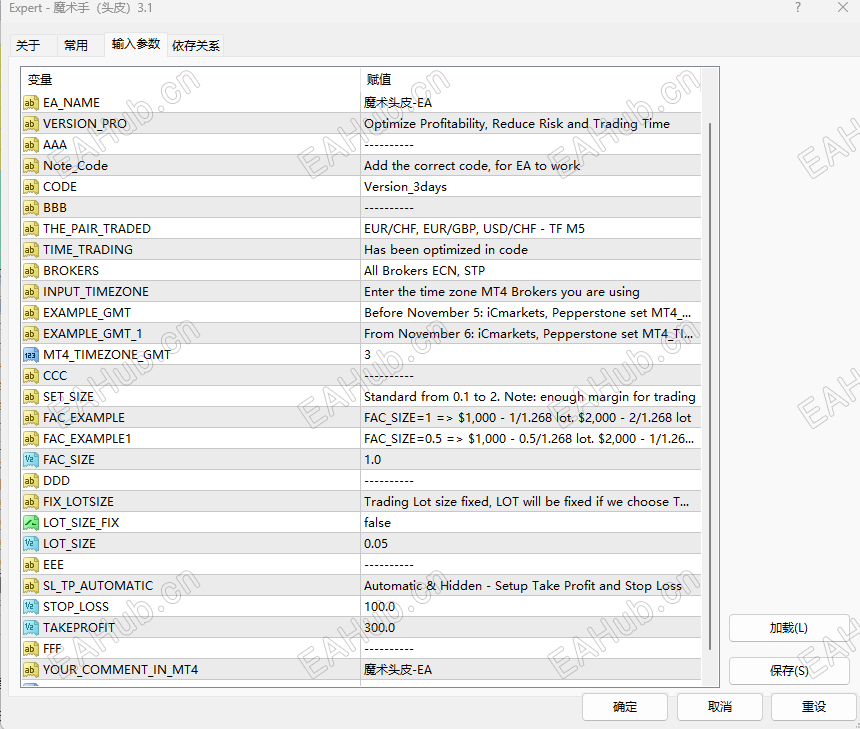Click the help question mark button
Image resolution: width=860 pixels, height=729 pixels.
798,8
